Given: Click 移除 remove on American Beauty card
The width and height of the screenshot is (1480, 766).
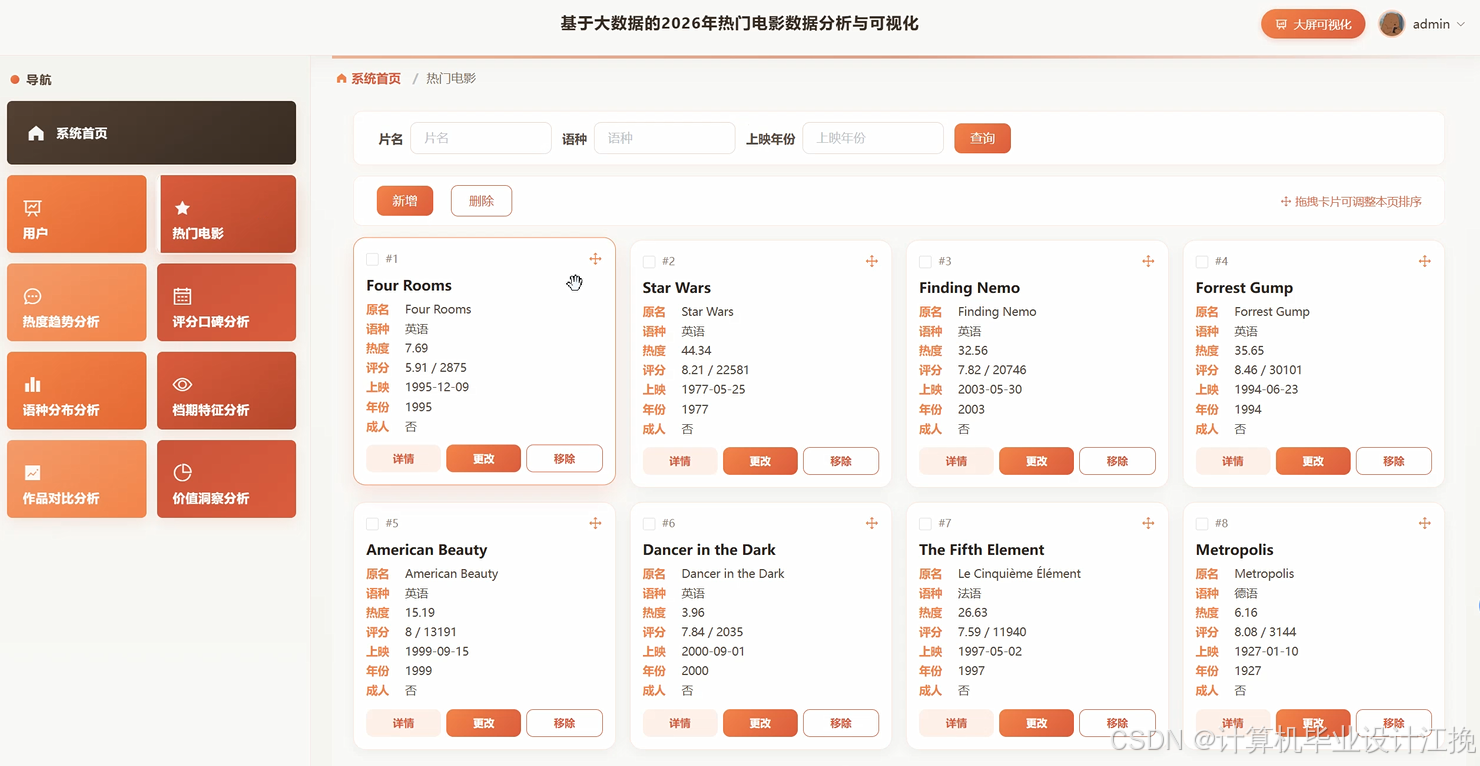Looking at the screenshot, I should click(565, 723).
